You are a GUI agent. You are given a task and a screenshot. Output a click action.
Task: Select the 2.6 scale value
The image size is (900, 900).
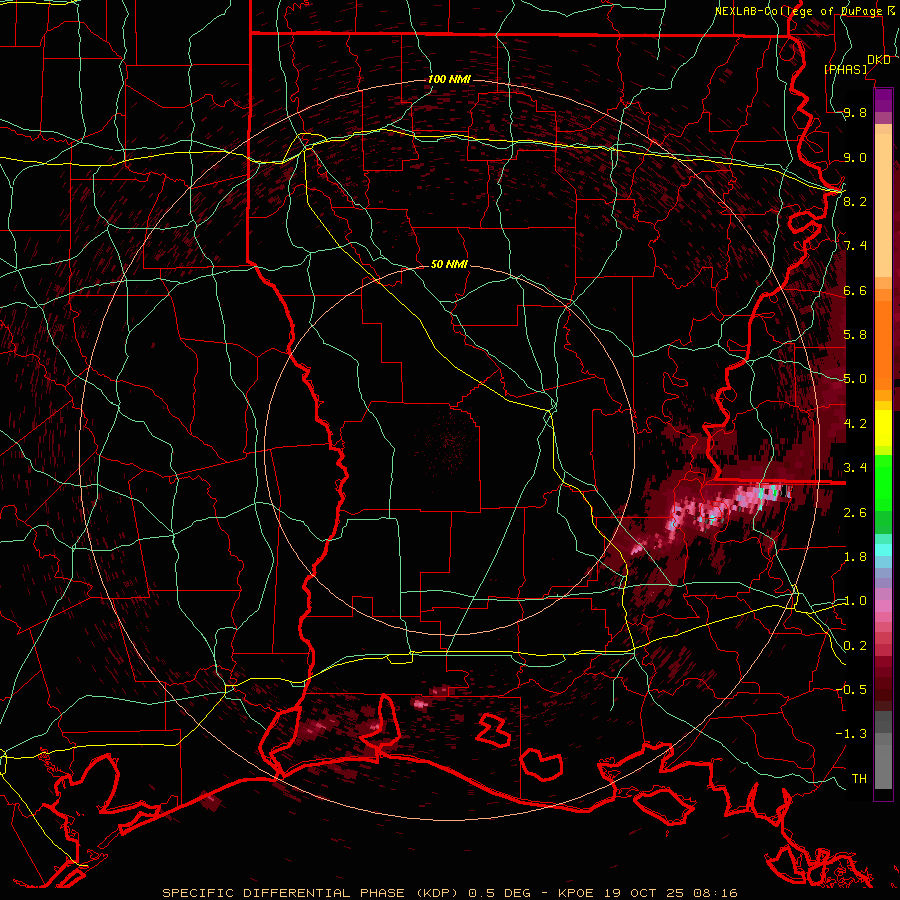(x=855, y=512)
